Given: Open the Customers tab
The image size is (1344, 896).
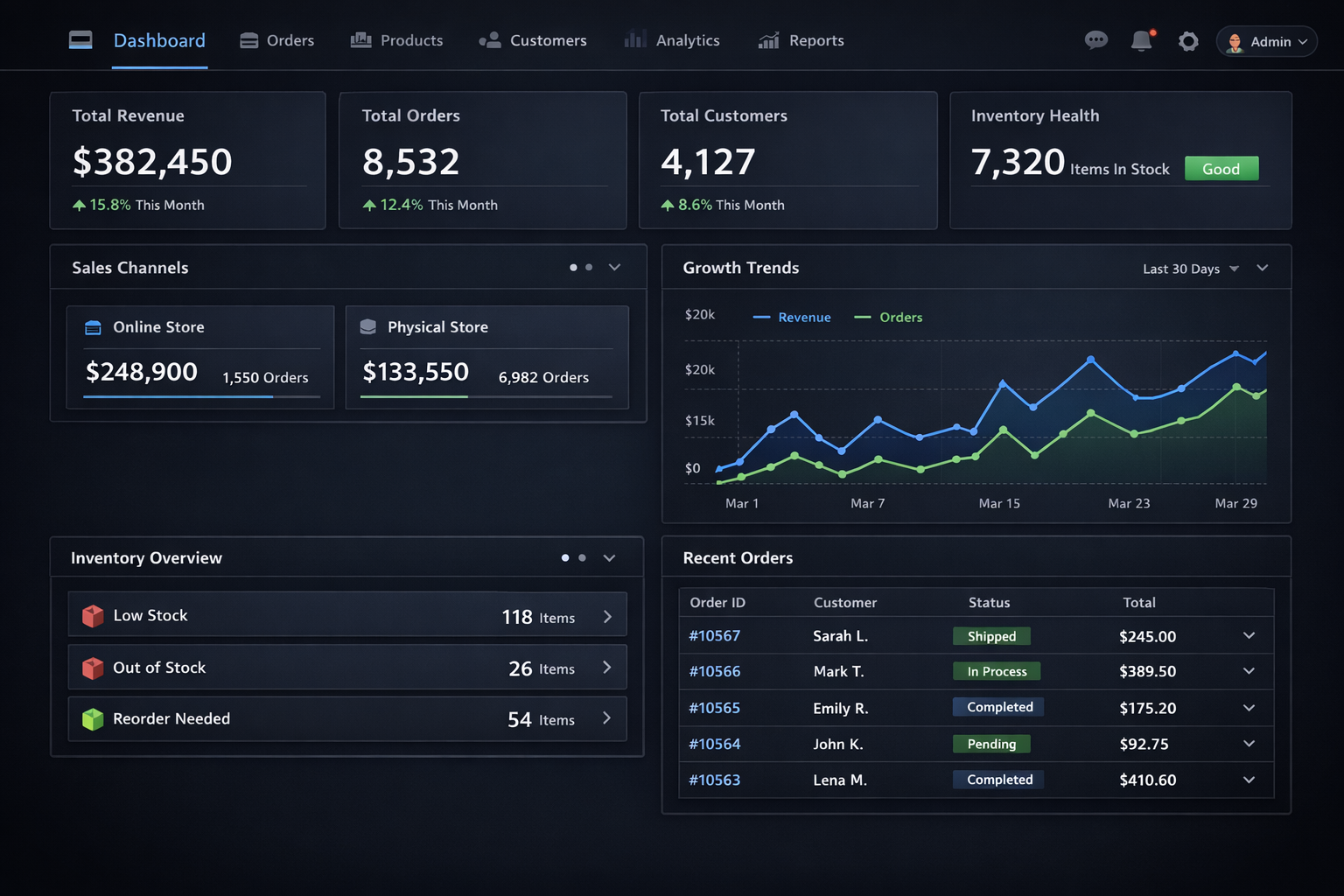Looking at the screenshot, I should coord(533,40).
